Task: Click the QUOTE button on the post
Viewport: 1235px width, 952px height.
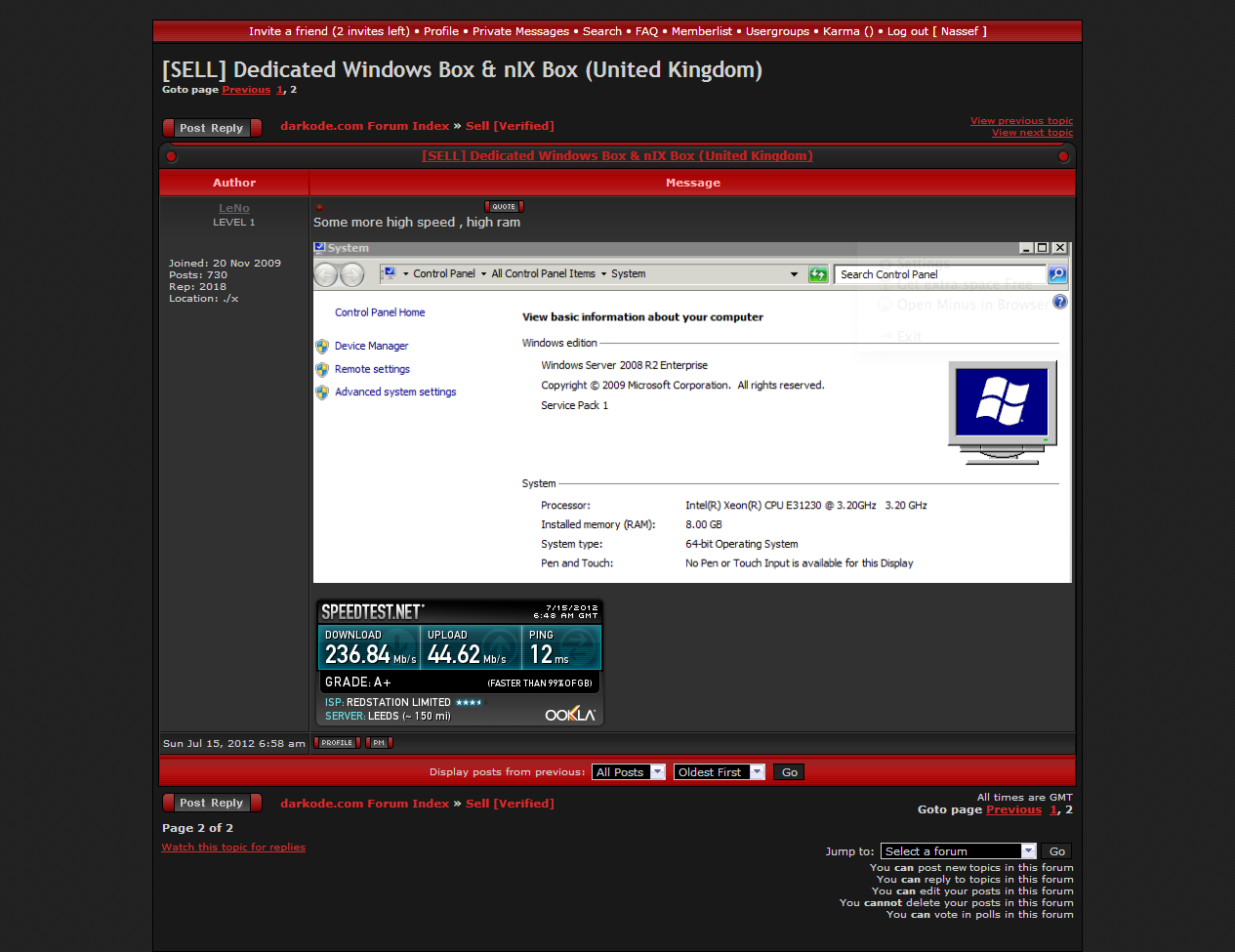Action: pyautogui.click(x=504, y=206)
